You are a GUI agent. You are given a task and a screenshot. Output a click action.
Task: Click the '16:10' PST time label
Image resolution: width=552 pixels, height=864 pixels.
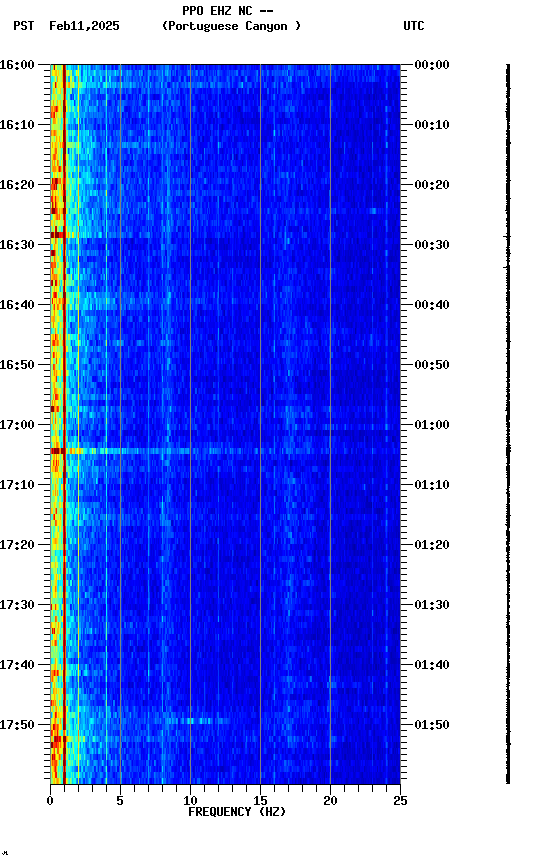[17, 125]
